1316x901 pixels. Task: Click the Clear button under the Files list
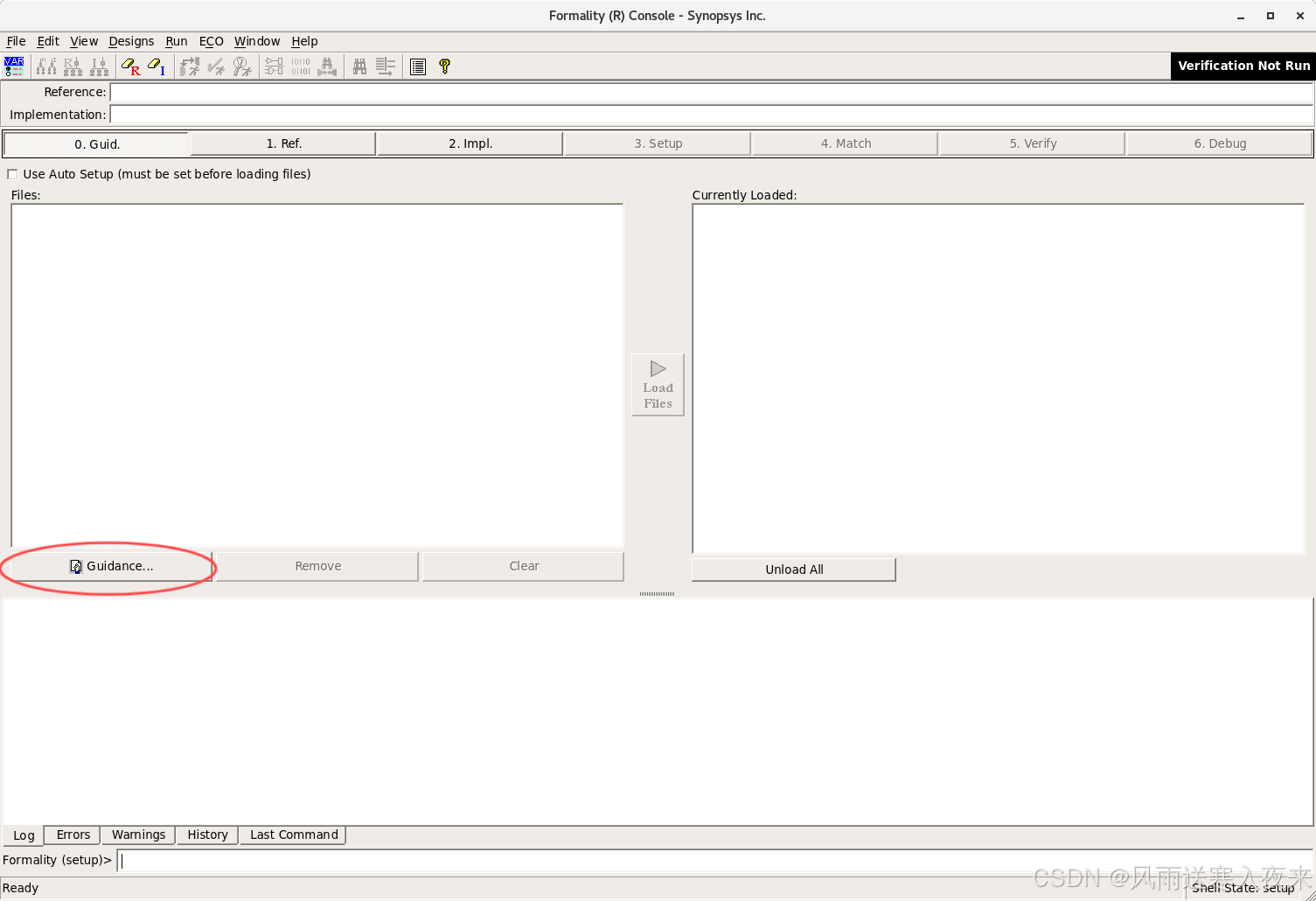coord(522,565)
